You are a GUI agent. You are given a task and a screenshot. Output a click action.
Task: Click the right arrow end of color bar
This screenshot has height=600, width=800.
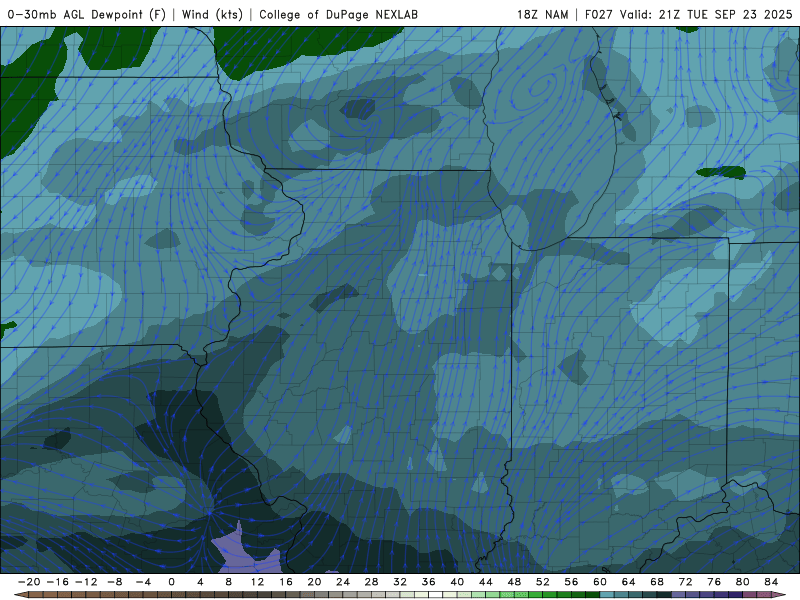pos(780,595)
